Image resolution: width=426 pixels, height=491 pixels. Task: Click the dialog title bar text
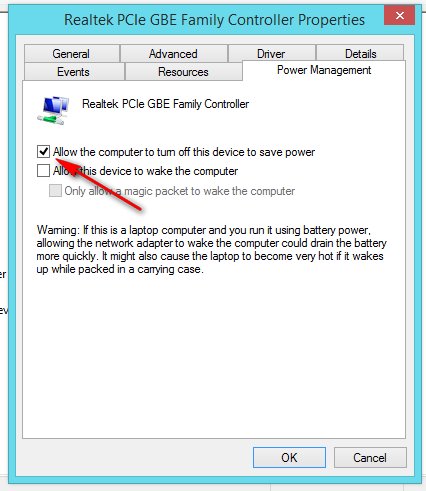[214, 20]
